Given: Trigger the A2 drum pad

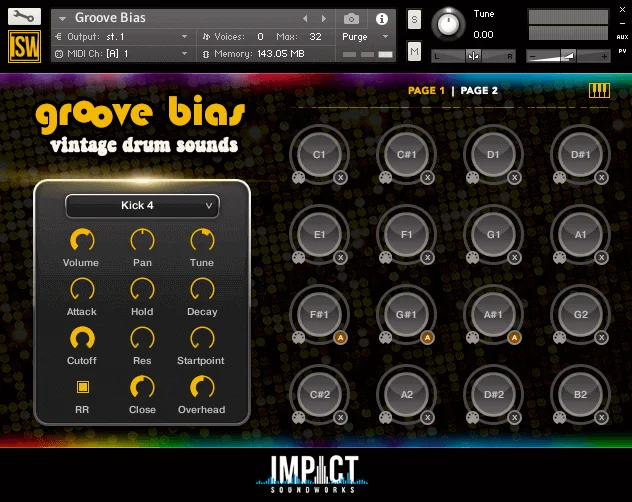Looking at the screenshot, I should 406,394.
